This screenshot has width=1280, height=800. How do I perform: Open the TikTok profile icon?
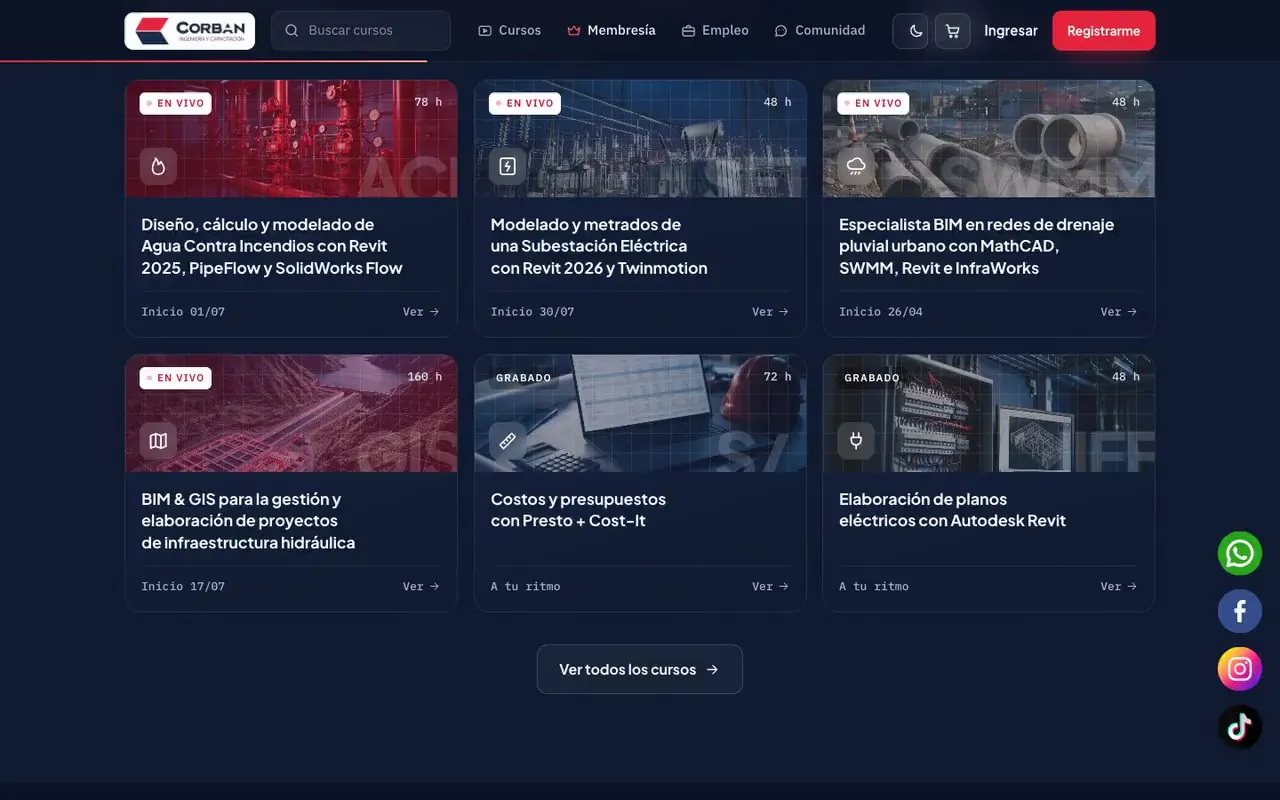(1240, 727)
